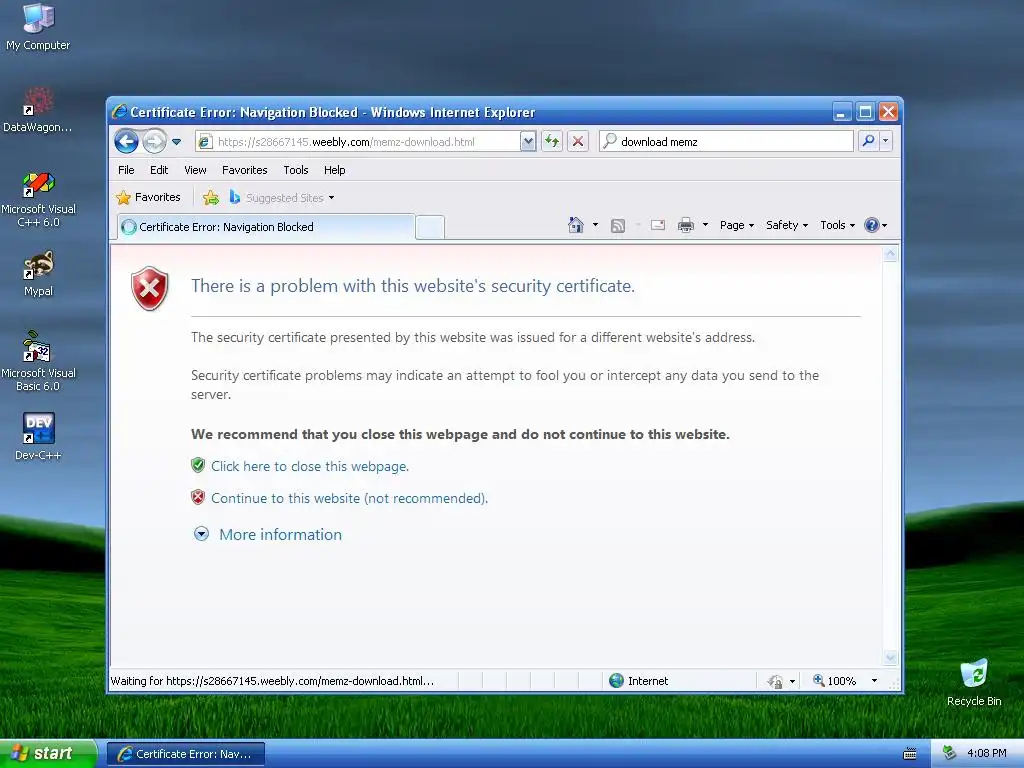Expand the Print dropdown arrow
The image size is (1024, 768).
click(x=705, y=225)
